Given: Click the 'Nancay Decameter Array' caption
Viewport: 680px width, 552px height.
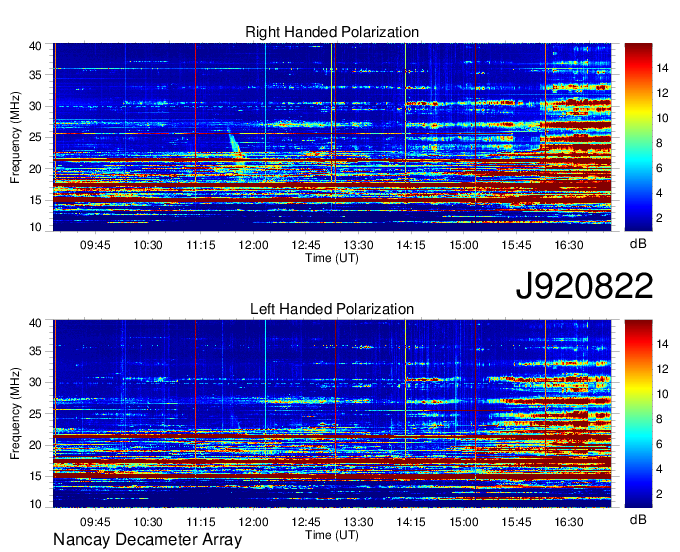Looking at the screenshot, I should [x=147, y=540].
